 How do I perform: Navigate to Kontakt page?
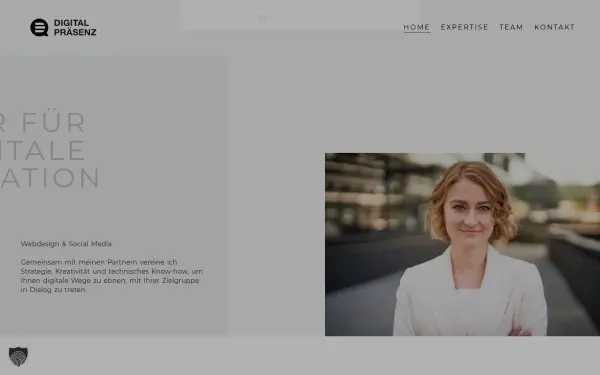pos(554,27)
